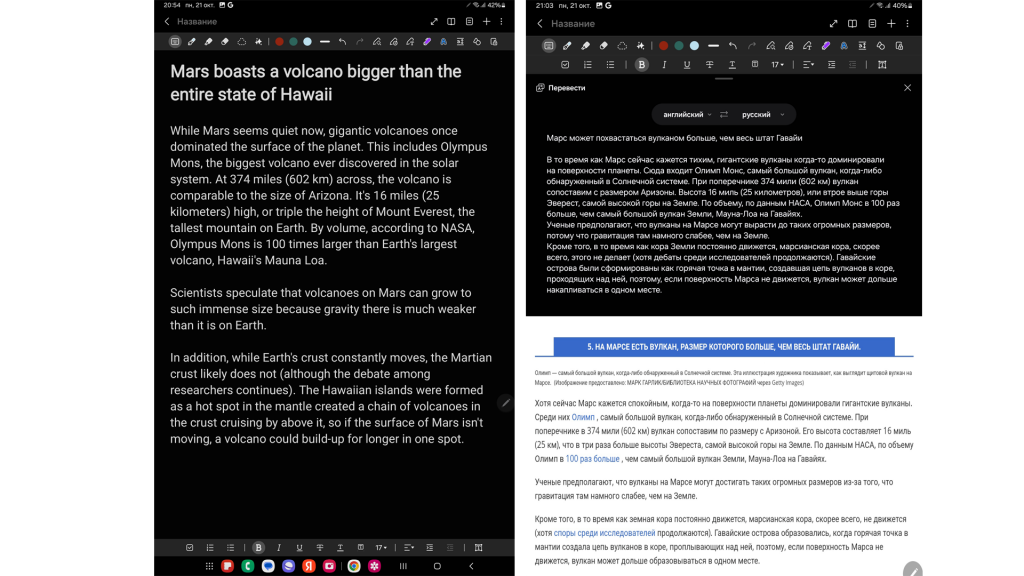
Task: Open the font size 17 dropdown in the left note
Action: click(381, 548)
